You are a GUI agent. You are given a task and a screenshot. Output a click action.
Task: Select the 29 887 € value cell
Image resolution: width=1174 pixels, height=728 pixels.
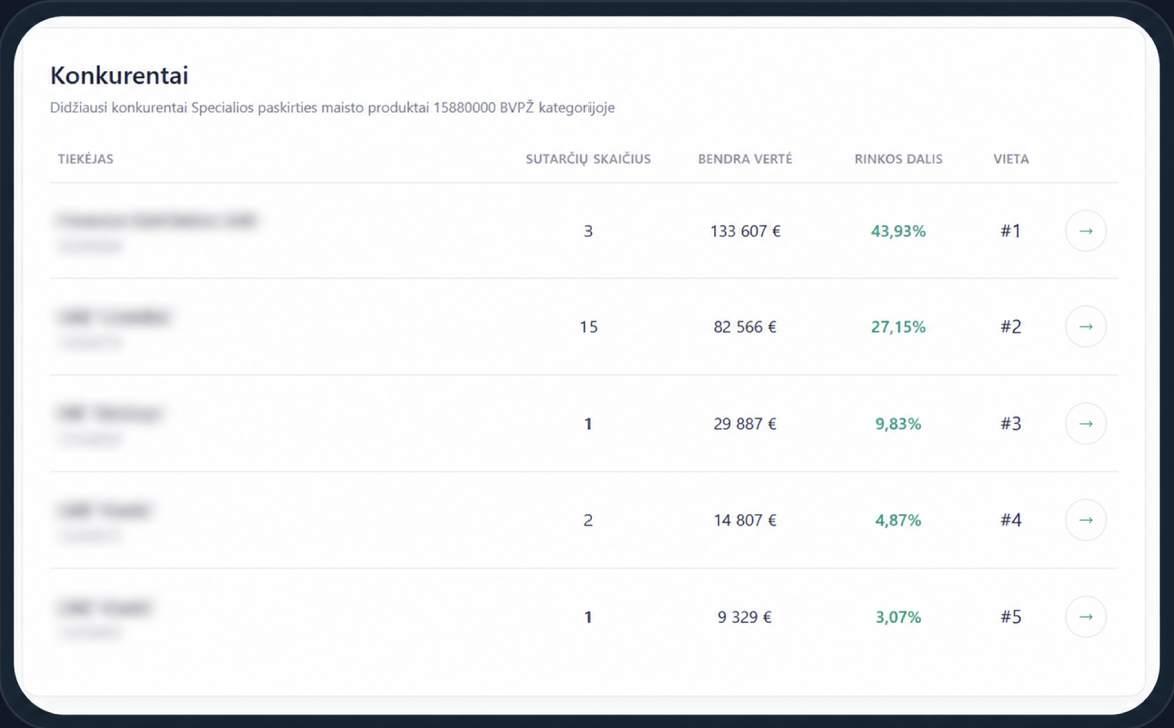745,424
